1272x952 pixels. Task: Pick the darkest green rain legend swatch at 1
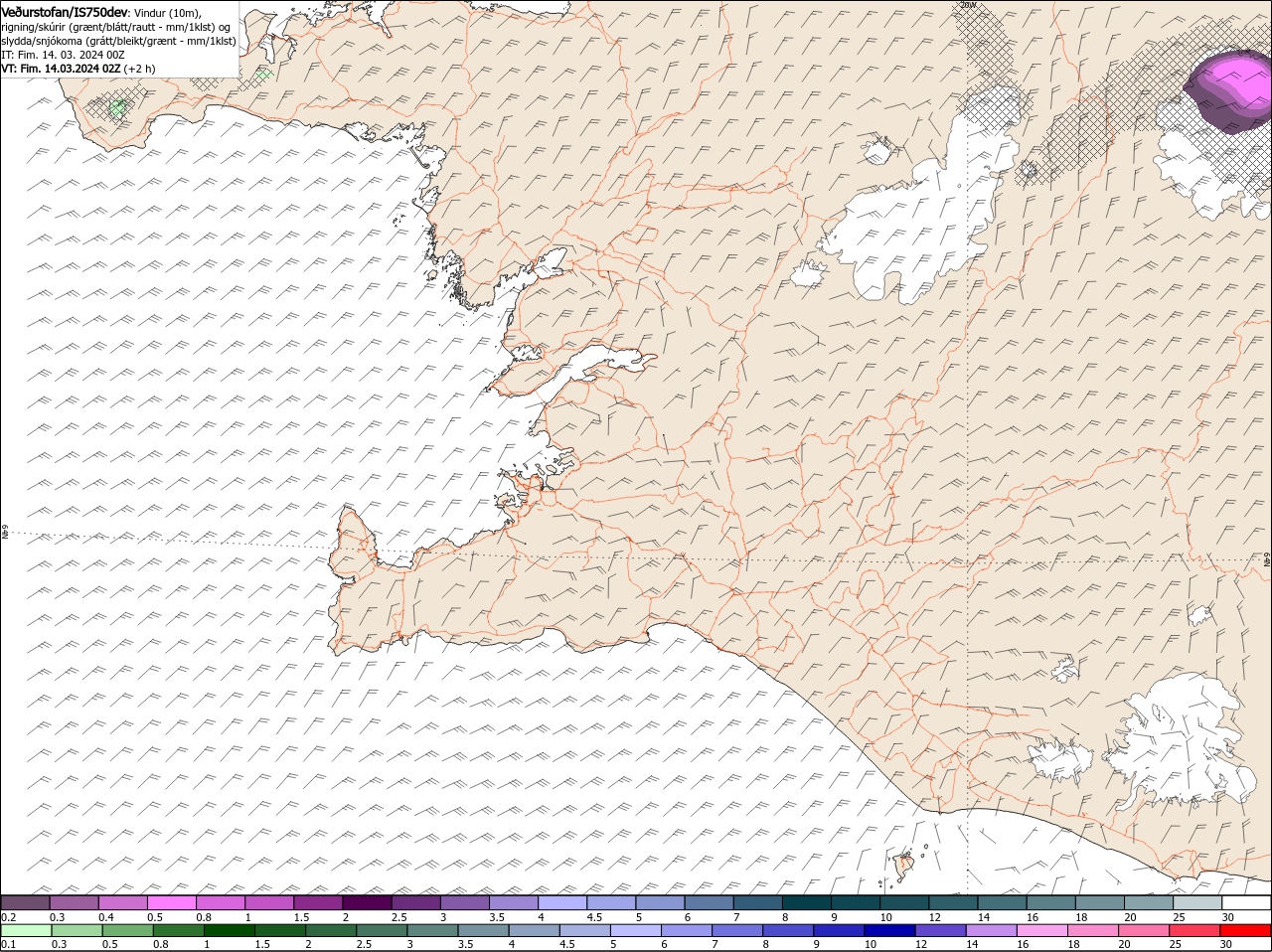230,930
